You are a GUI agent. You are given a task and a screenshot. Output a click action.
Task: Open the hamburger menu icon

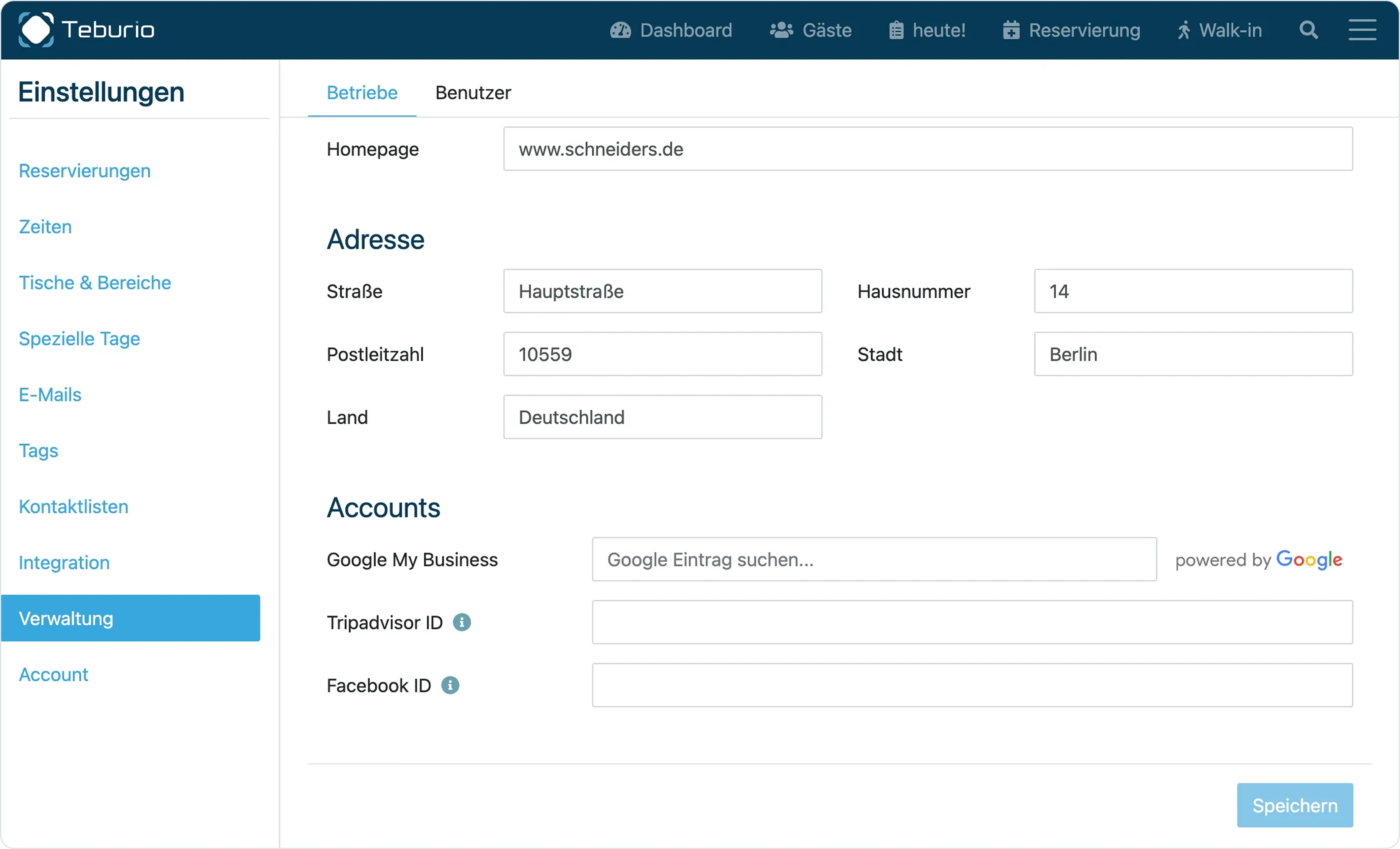(1362, 29)
